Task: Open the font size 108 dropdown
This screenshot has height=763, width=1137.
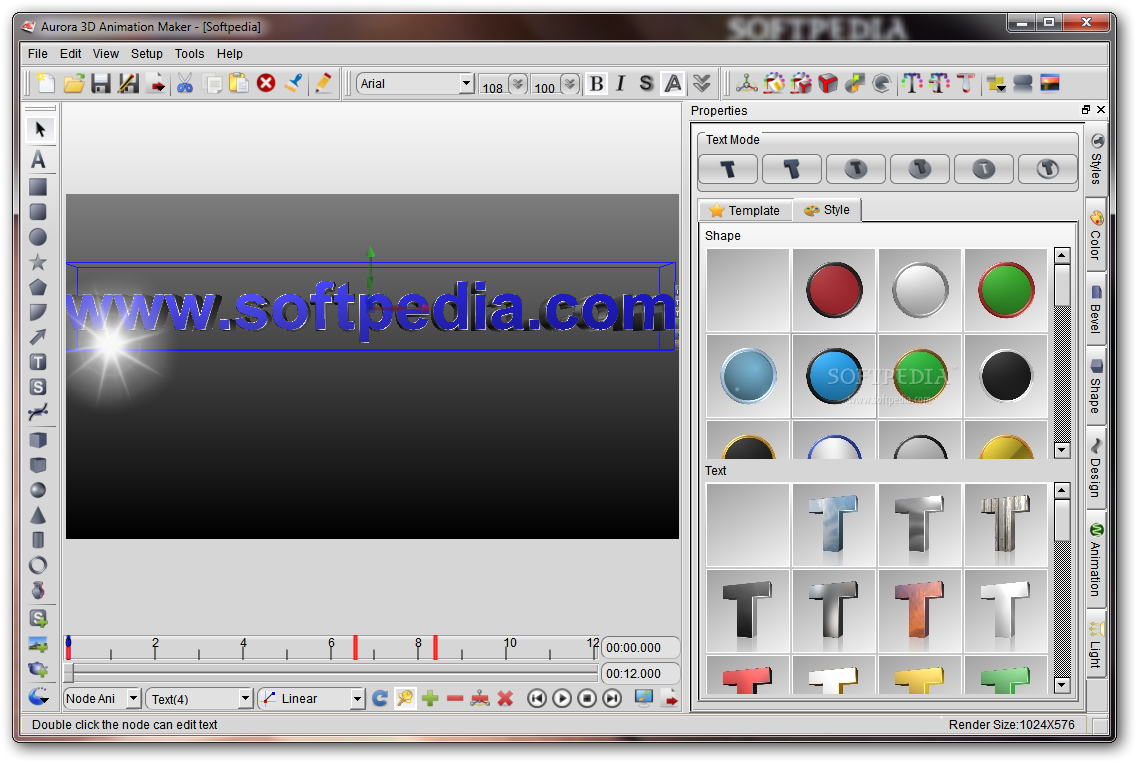Action: pyautogui.click(x=518, y=83)
